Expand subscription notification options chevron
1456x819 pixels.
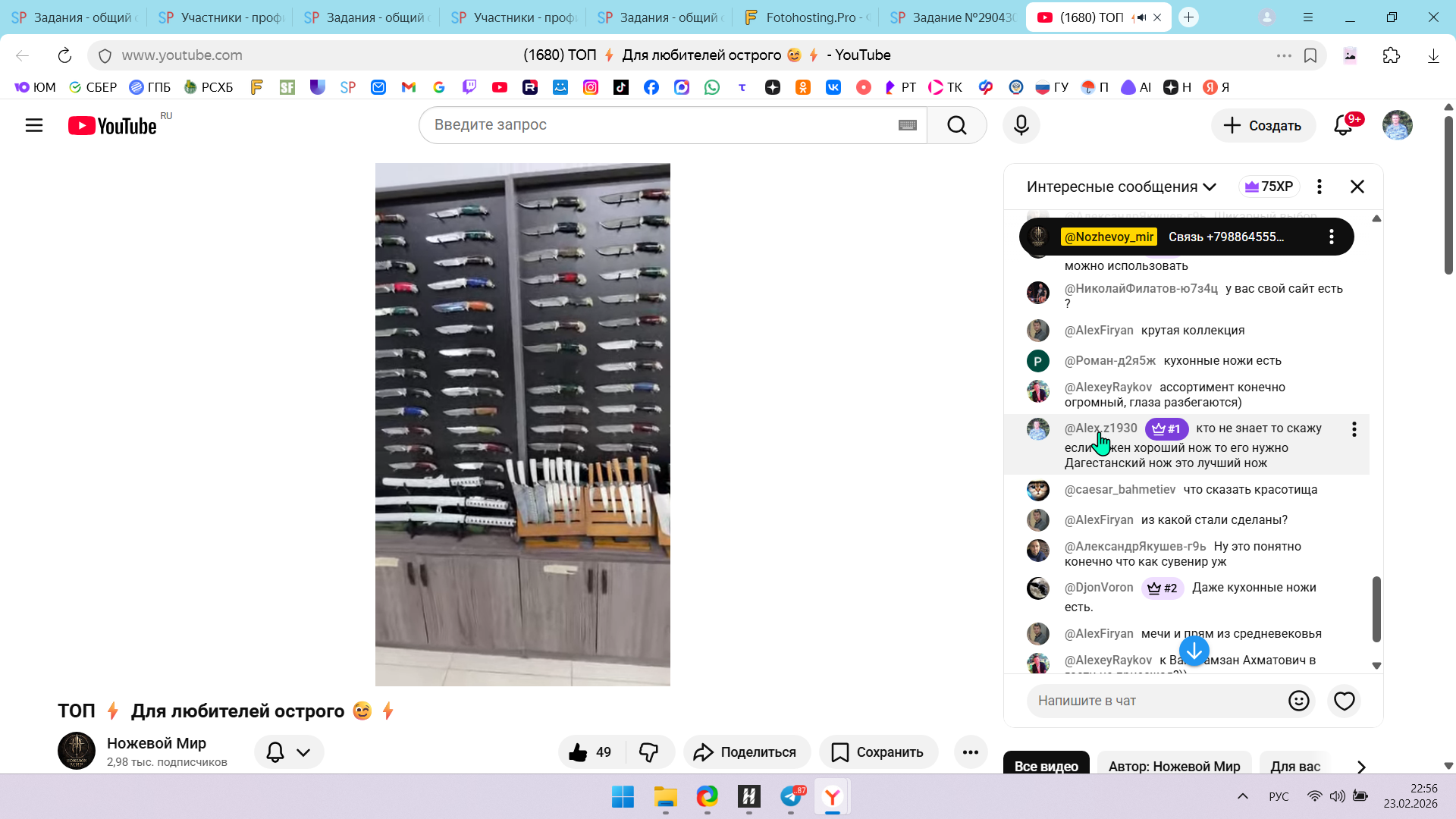point(303,752)
